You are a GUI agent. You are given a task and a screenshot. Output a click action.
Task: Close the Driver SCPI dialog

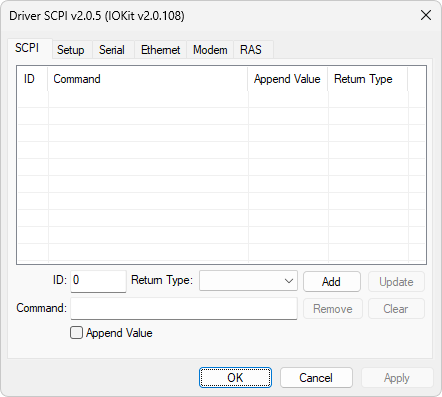(x=426, y=15)
